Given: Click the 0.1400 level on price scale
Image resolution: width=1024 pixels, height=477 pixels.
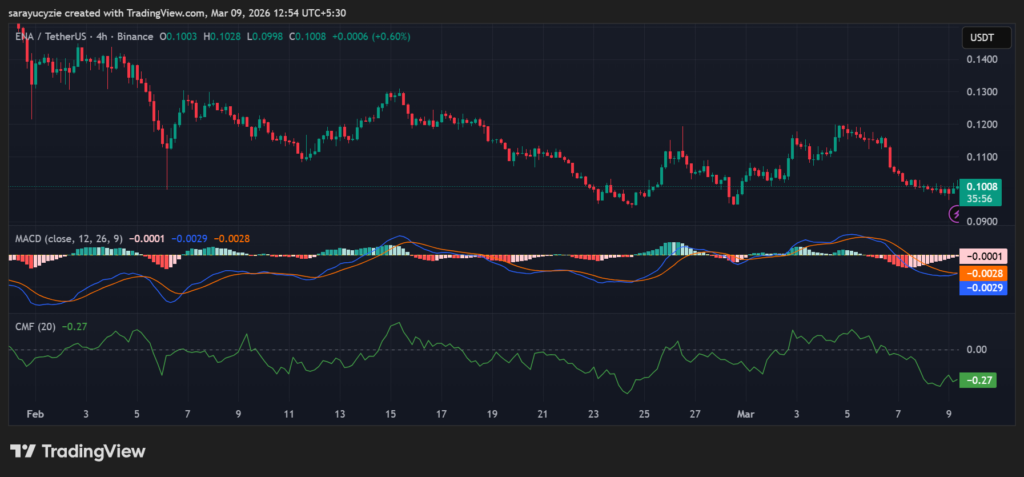Looking at the screenshot, I should (980, 60).
